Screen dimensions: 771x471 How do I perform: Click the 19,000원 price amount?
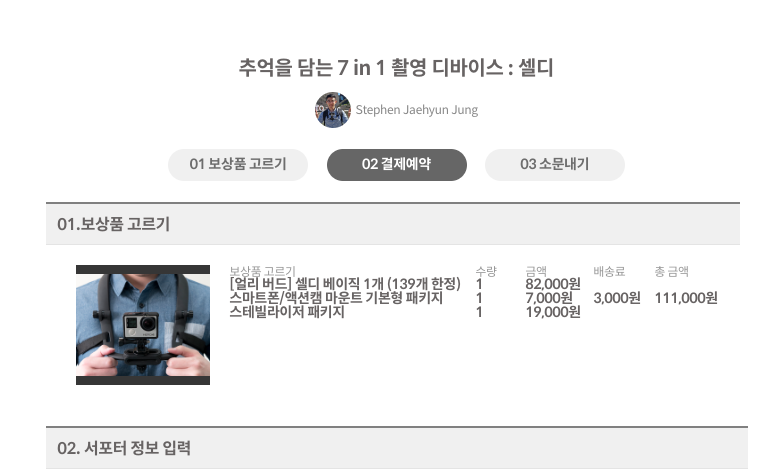[553, 312]
